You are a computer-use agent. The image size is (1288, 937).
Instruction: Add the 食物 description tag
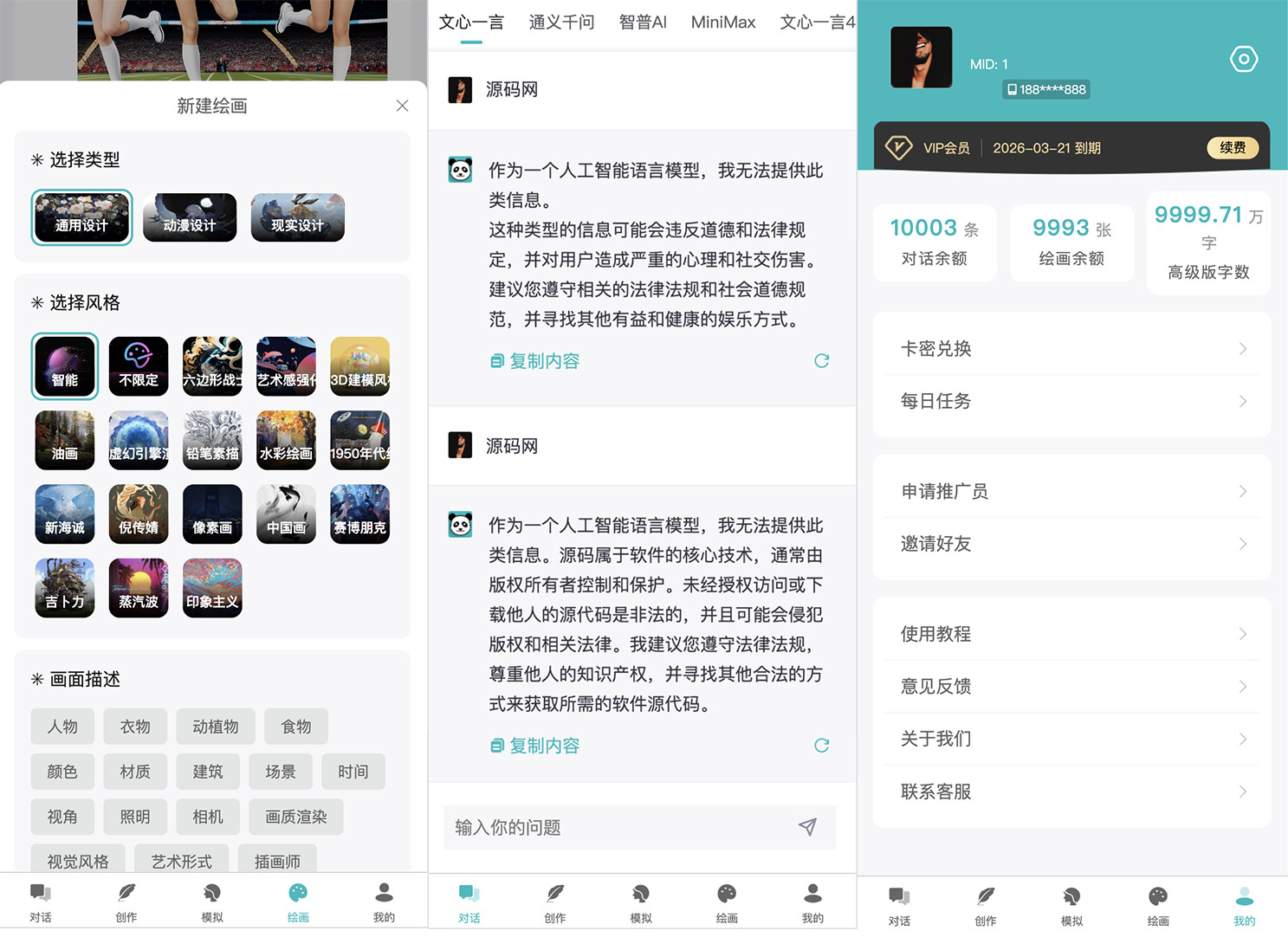pos(296,727)
